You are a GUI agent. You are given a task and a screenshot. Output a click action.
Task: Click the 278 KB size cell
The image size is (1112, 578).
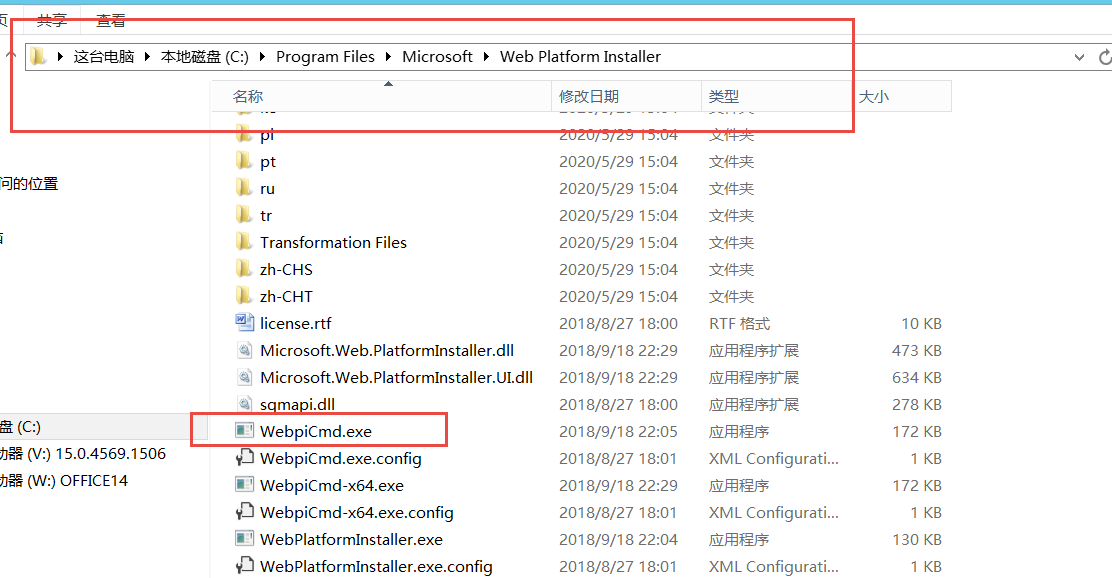pyautogui.click(x=917, y=404)
